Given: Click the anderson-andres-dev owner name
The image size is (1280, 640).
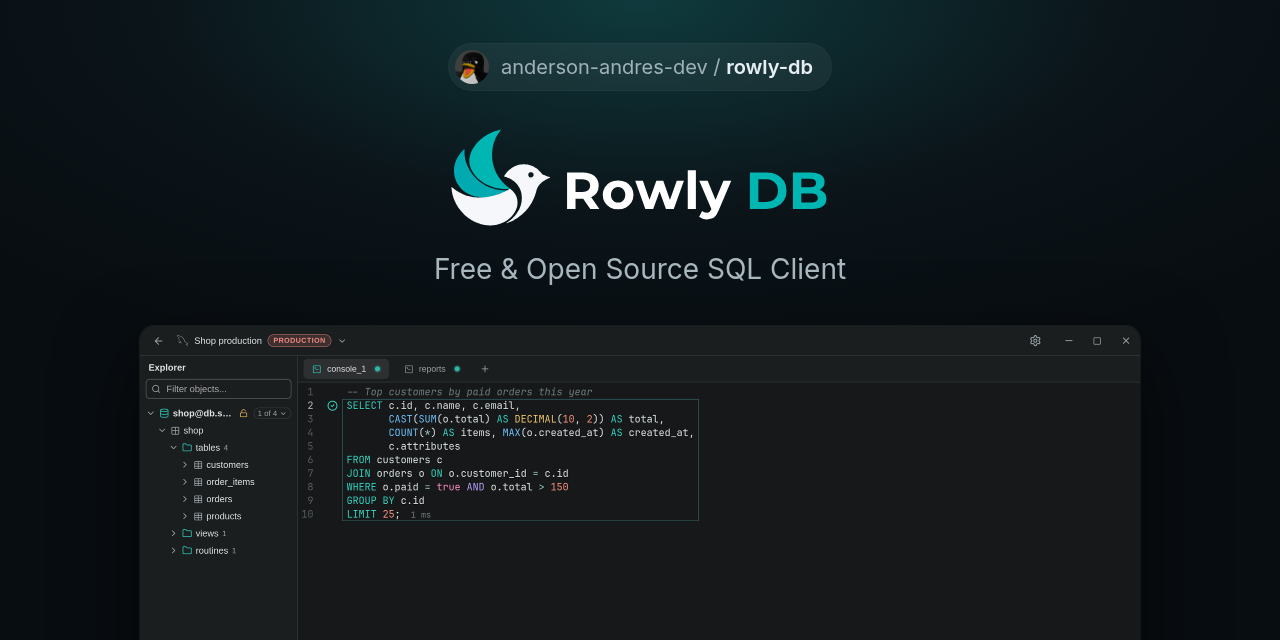Looking at the screenshot, I should point(604,67).
